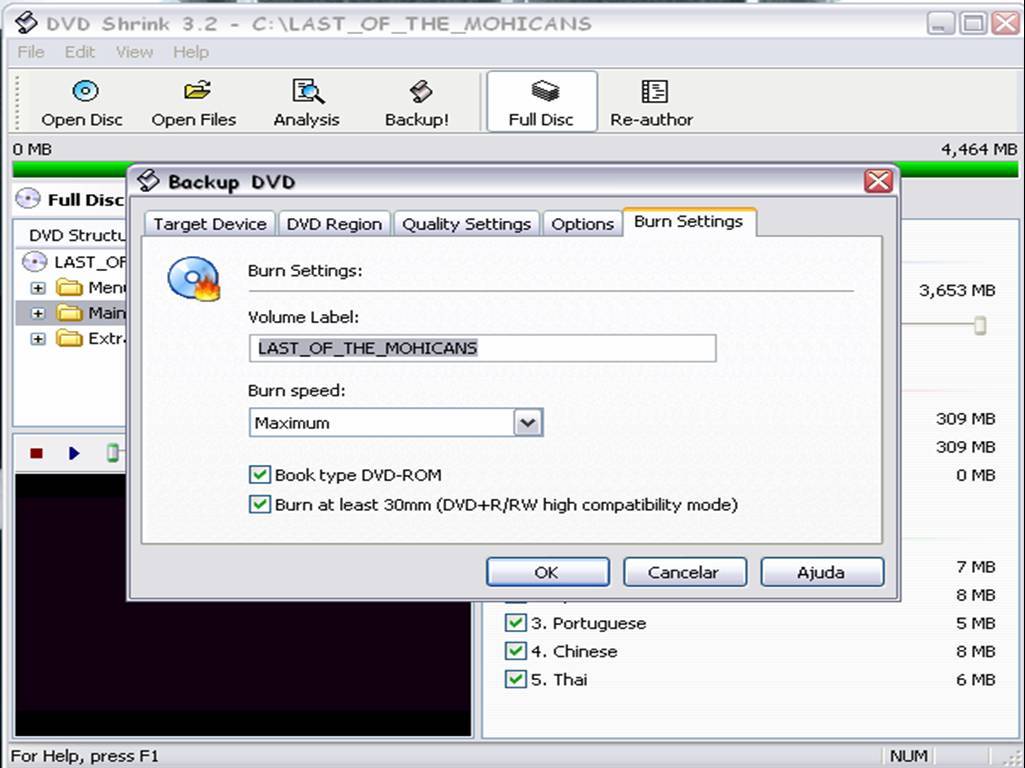Click the compression slider handle
The width and height of the screenshot is (1025, 768).
pos(980,325)
